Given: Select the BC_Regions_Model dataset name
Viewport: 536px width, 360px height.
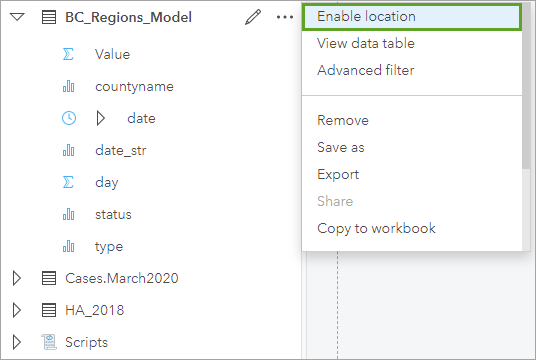Looking at the screenshot, I should pyautogui.click(x=129, y=17).
